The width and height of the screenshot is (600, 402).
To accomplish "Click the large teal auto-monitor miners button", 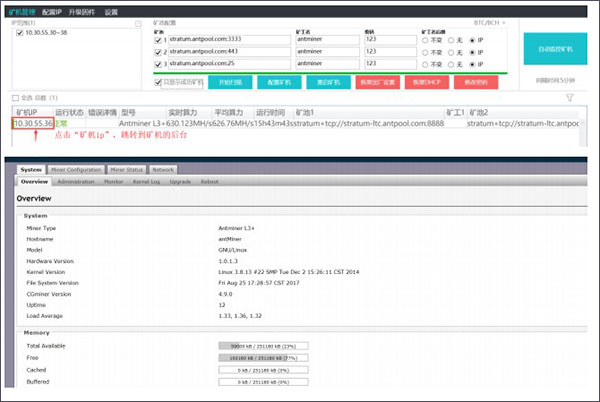I will (x=555, y=49).
